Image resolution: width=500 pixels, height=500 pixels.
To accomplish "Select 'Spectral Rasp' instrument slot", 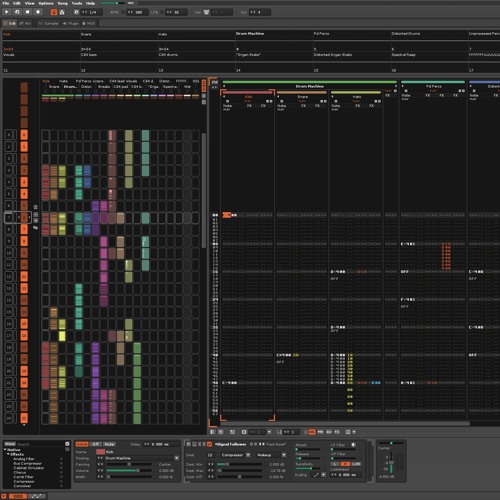I will [403, 55].
